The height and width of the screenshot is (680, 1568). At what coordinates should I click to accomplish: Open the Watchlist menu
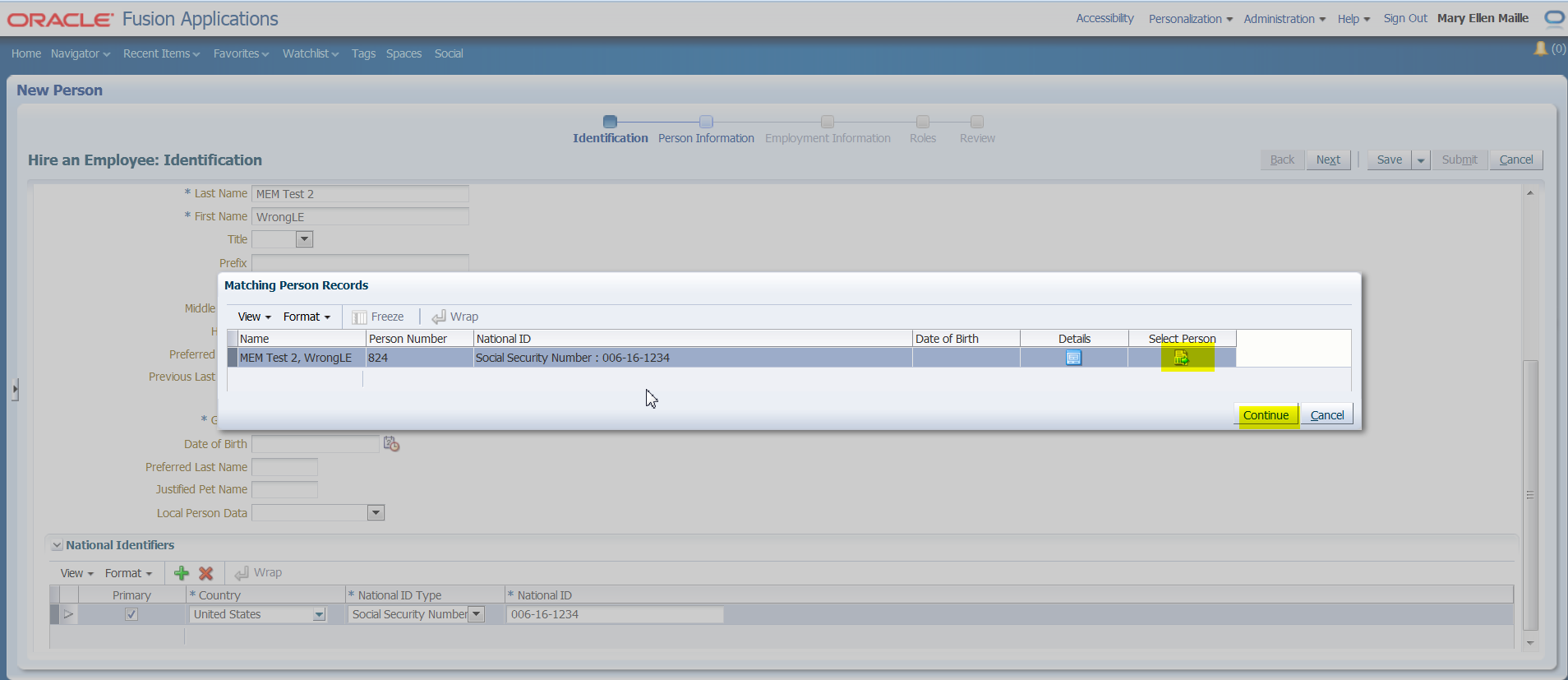pyautogui.click(x=310, y=53)
